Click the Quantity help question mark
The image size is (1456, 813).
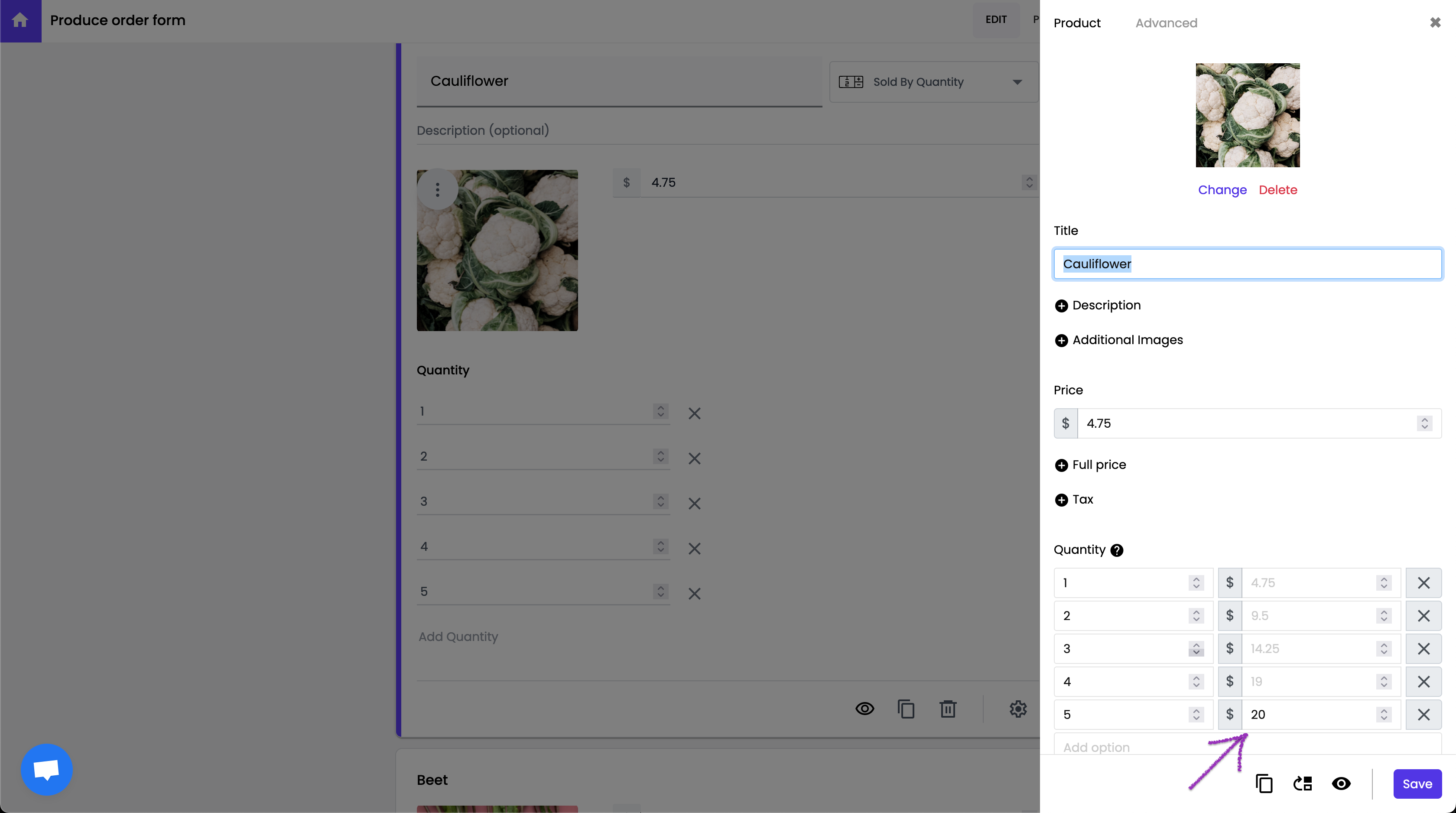1117,550
